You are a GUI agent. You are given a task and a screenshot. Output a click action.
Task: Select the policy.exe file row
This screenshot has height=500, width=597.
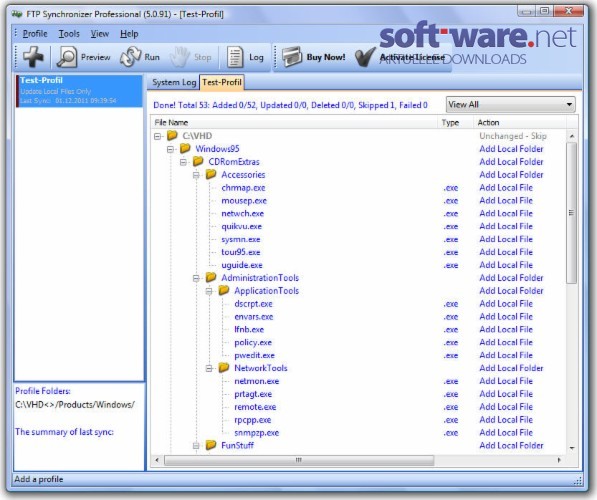click(358, 342)
